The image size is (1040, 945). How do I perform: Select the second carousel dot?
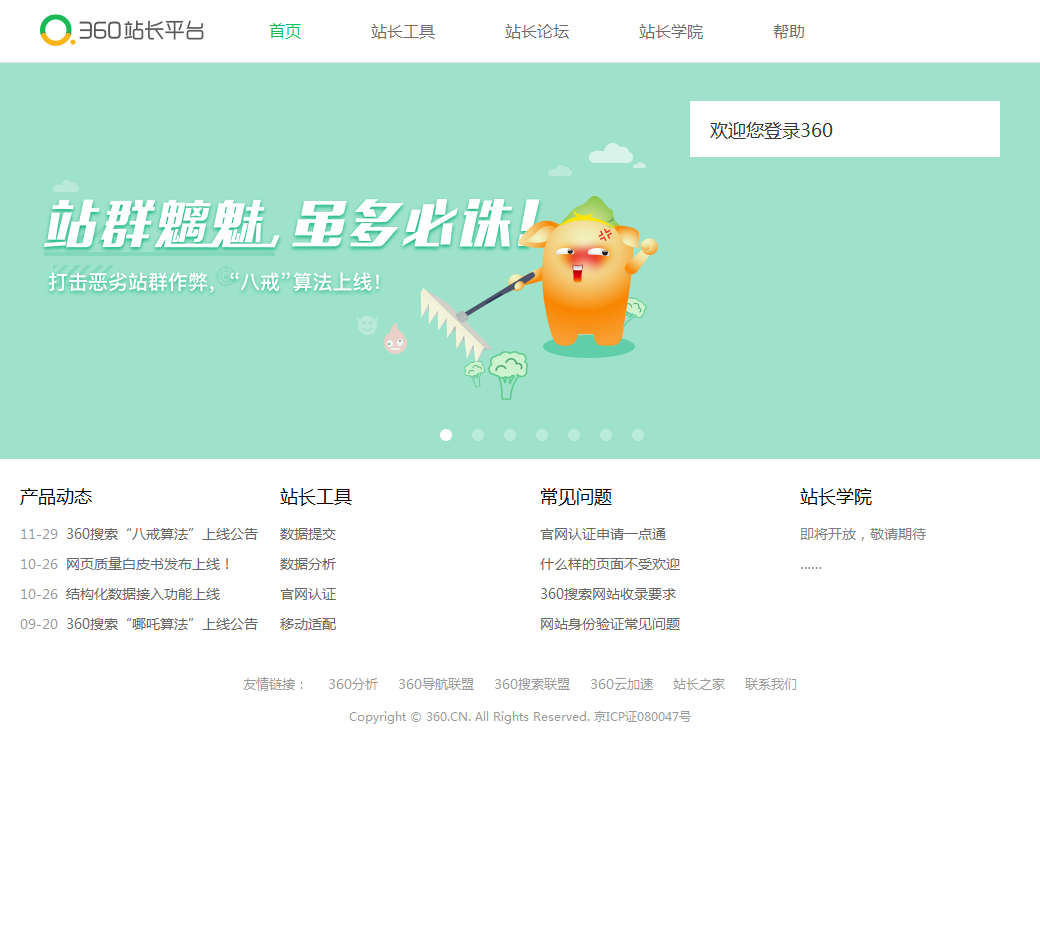coord(478,435)
